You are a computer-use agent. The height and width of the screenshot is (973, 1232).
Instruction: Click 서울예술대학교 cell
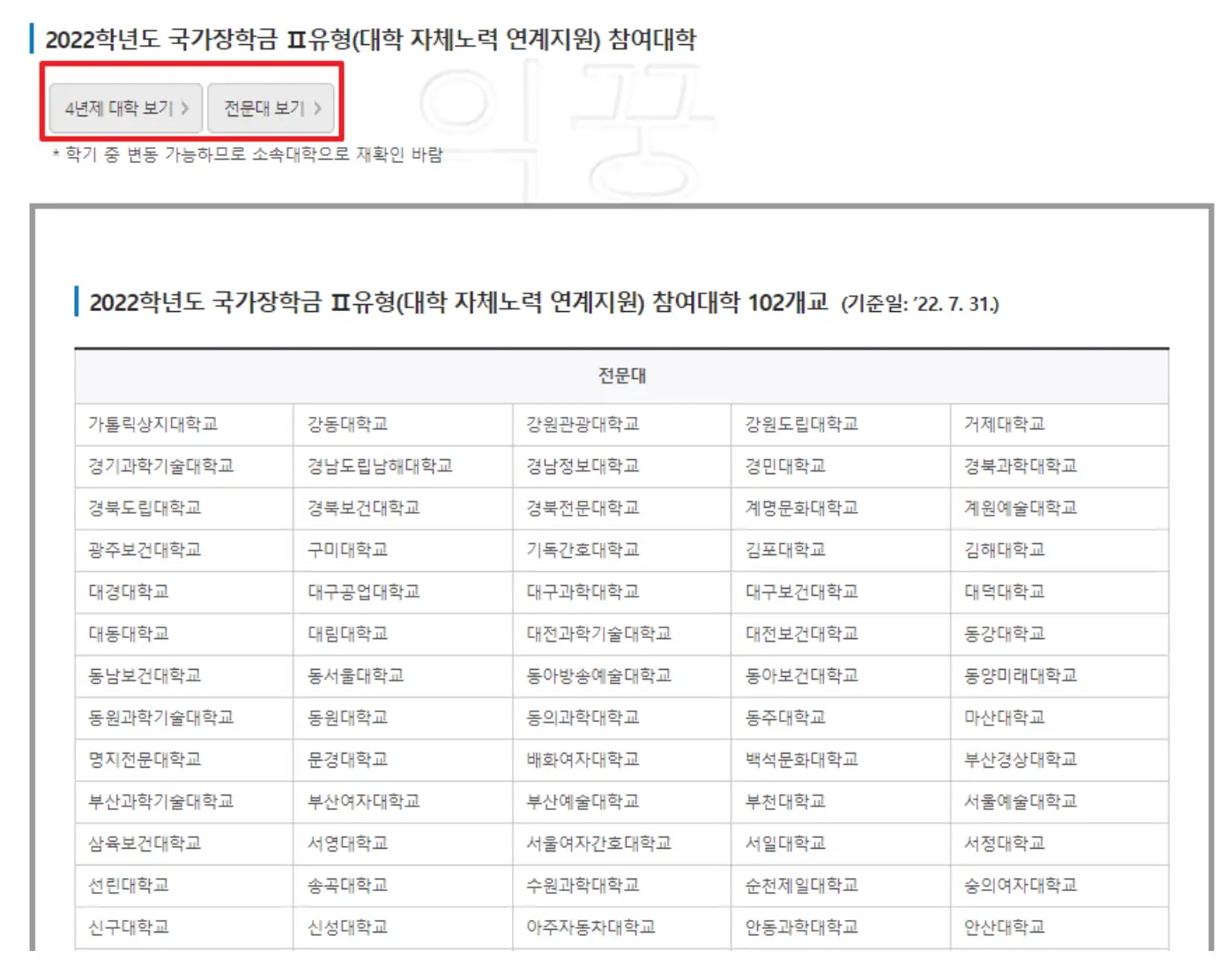coord(1017,801)
